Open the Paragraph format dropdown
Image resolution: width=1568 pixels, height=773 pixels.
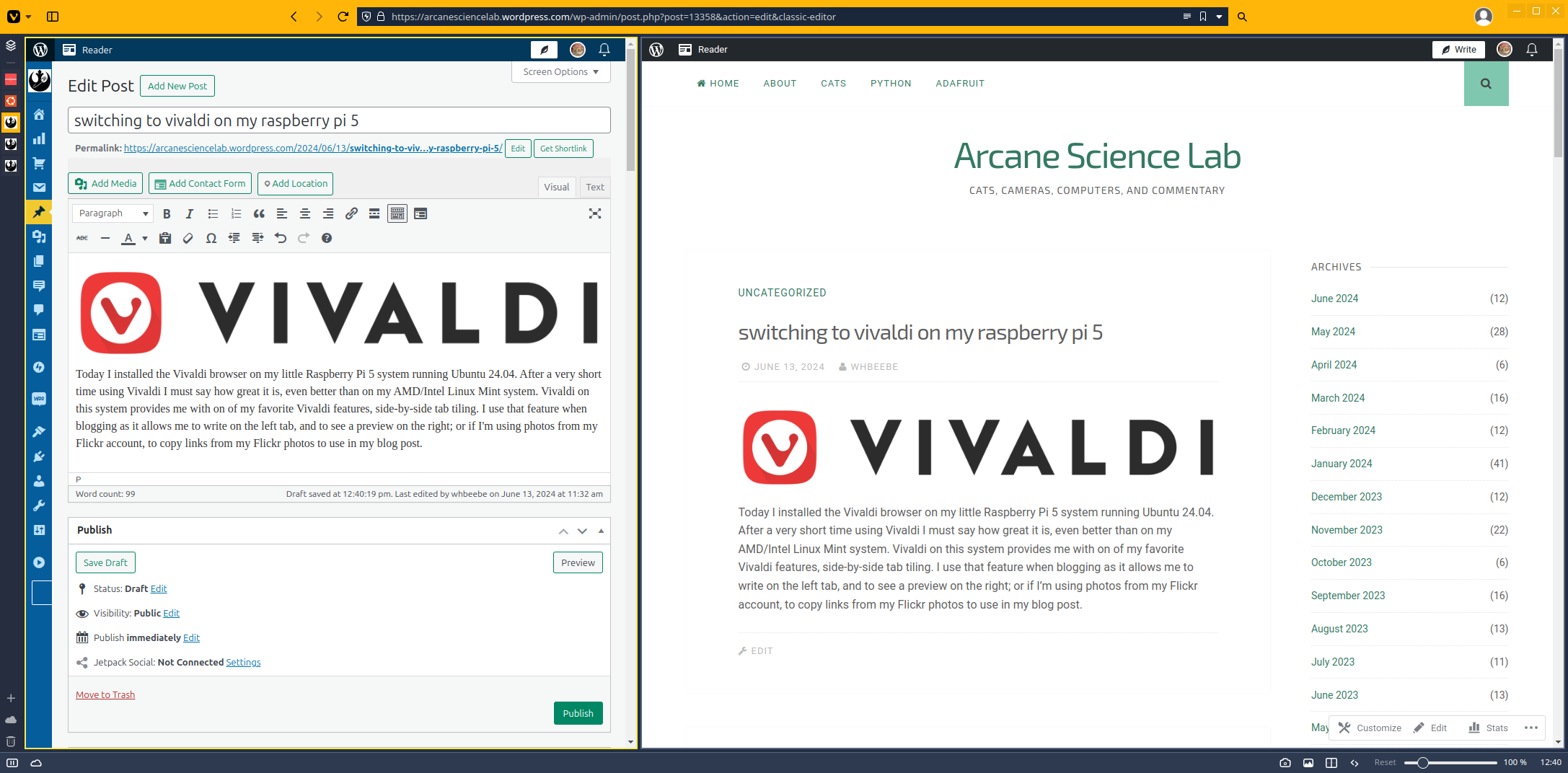tap(113, 213)
